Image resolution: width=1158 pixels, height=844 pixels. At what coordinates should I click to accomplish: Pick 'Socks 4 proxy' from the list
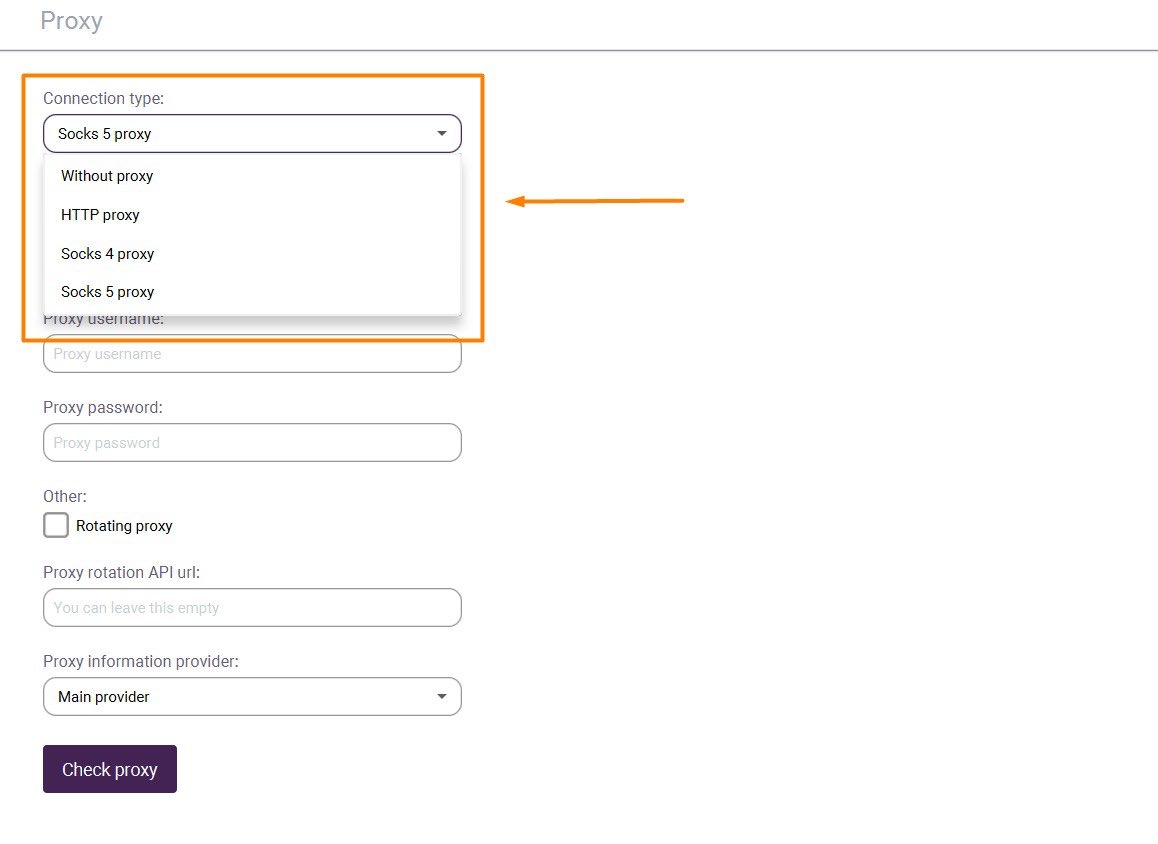252,253
